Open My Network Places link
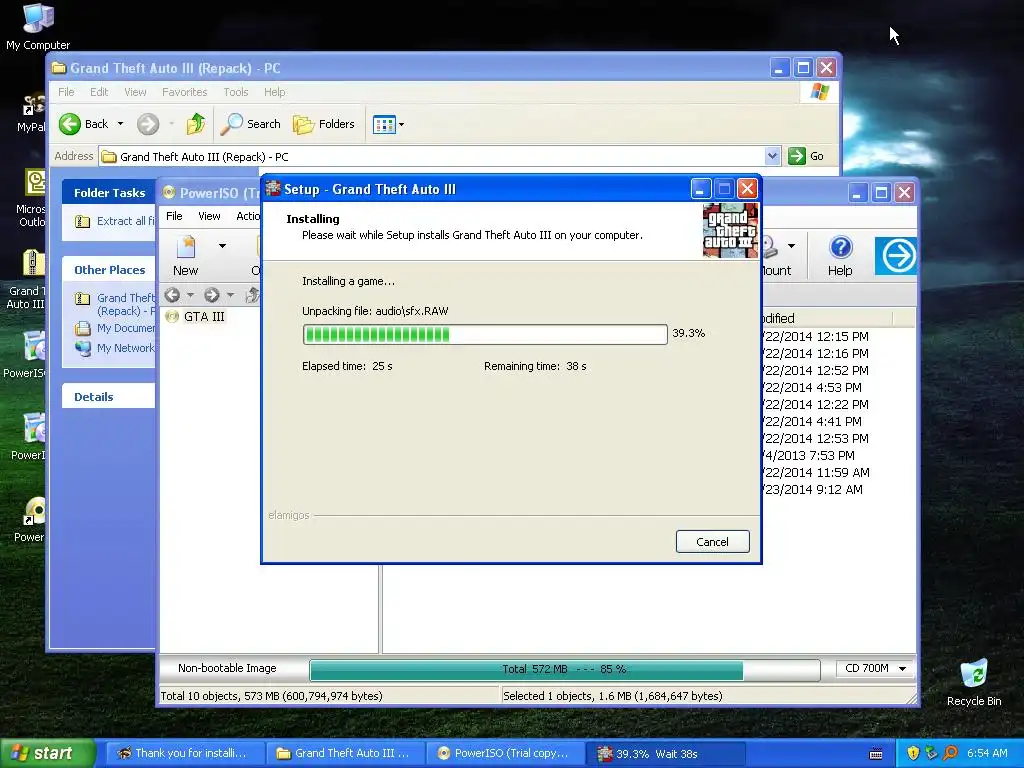This screenshot has height=768, width=1024. point(125,348)
